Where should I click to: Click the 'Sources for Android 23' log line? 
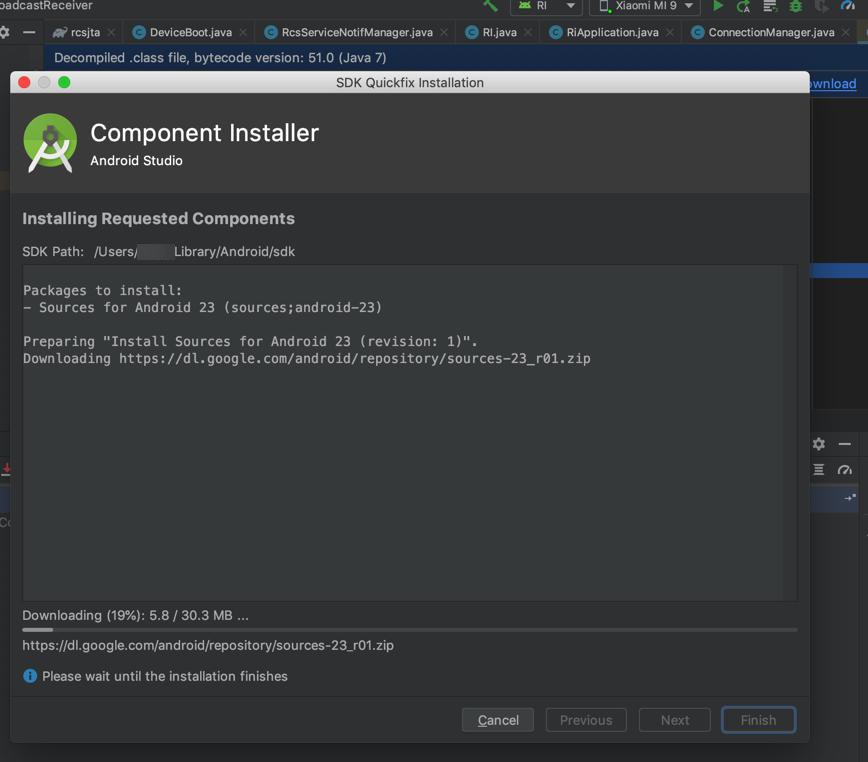pos(203,308)
